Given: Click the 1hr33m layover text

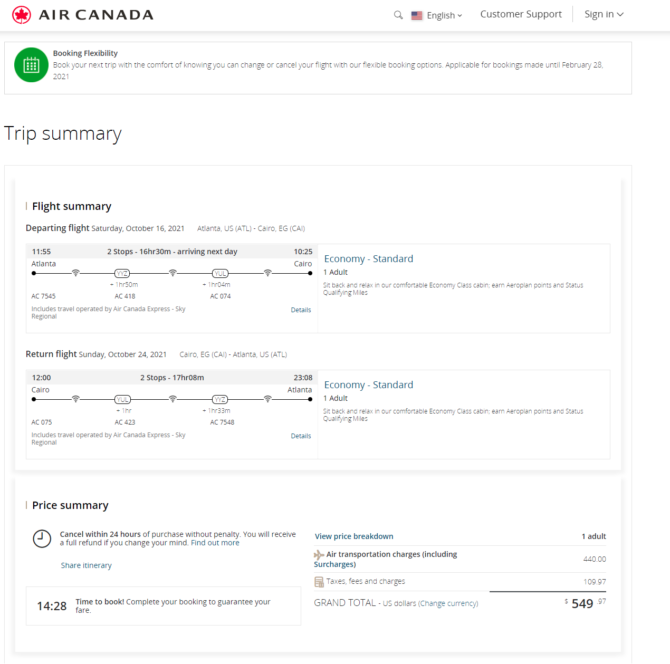Looking at the screenshot, I should [219, 411].
